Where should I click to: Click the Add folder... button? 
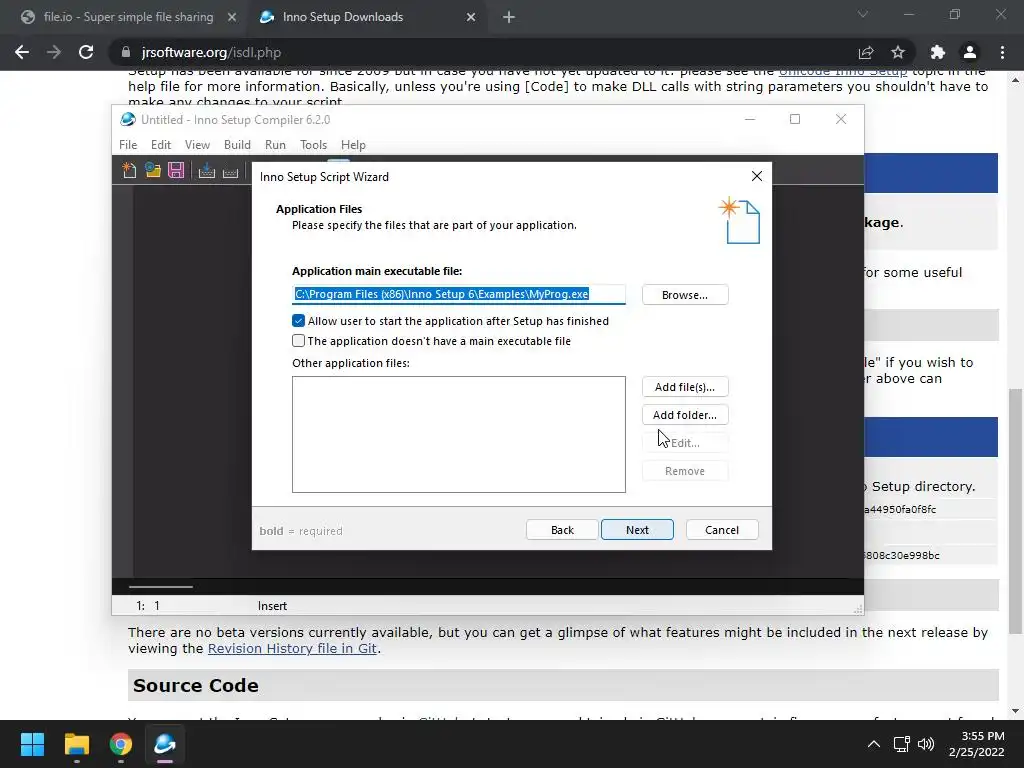(685, 415)
